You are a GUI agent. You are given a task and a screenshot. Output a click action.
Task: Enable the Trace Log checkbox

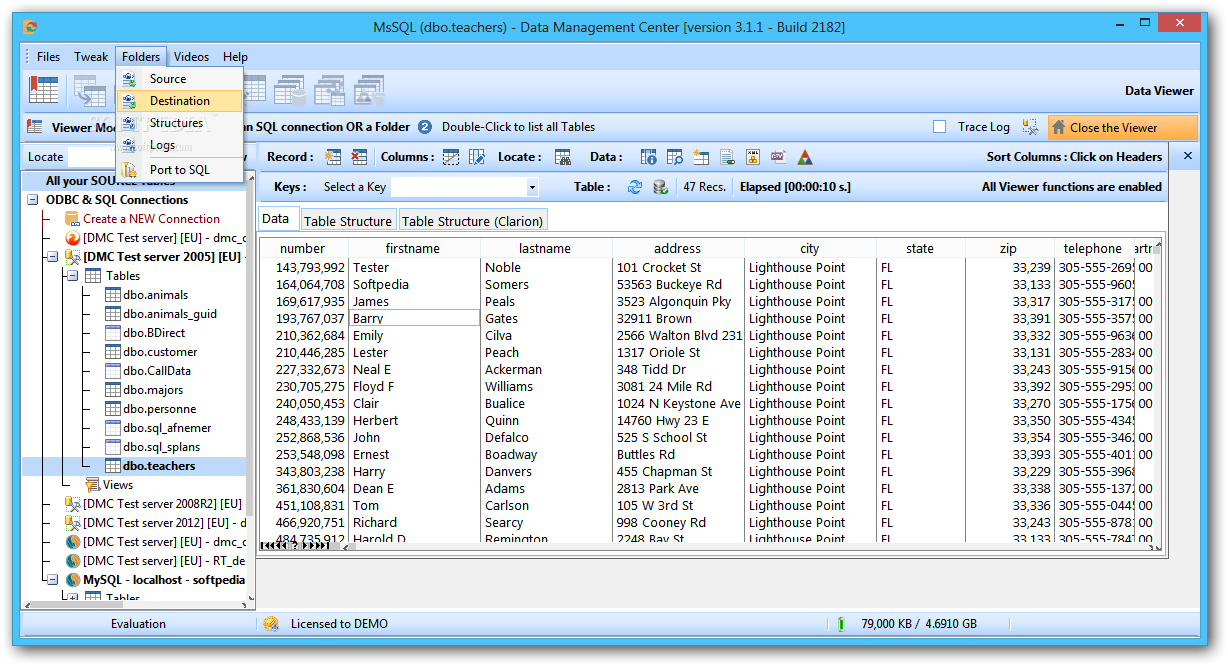click(x=939, y=127)
